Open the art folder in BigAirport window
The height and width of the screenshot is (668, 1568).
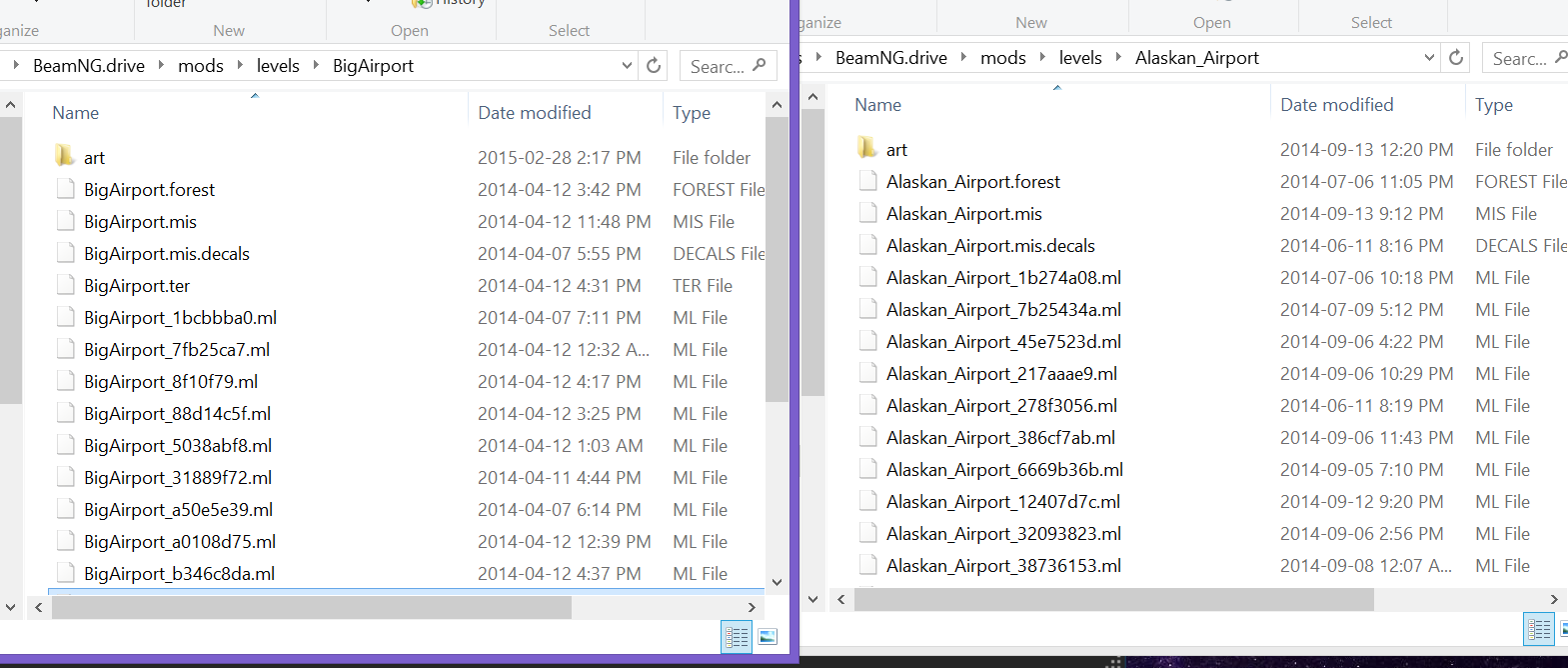tap(65, 156)
